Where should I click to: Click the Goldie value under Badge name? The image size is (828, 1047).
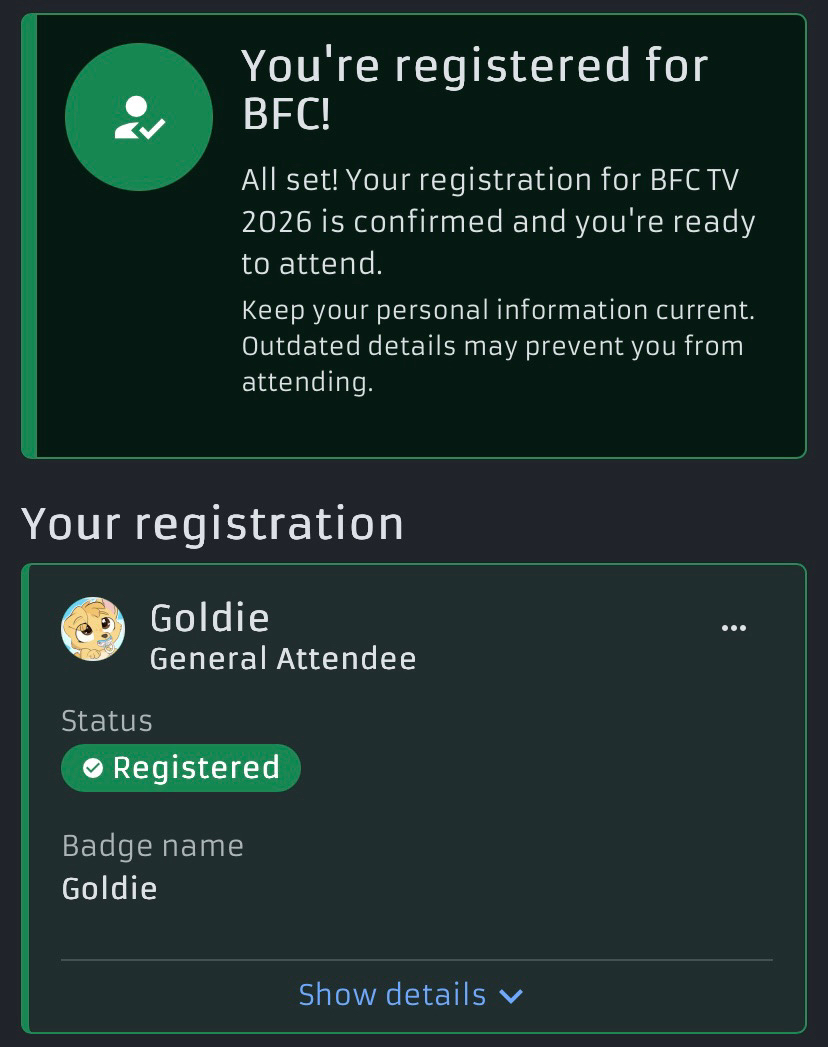coord(109,889)
